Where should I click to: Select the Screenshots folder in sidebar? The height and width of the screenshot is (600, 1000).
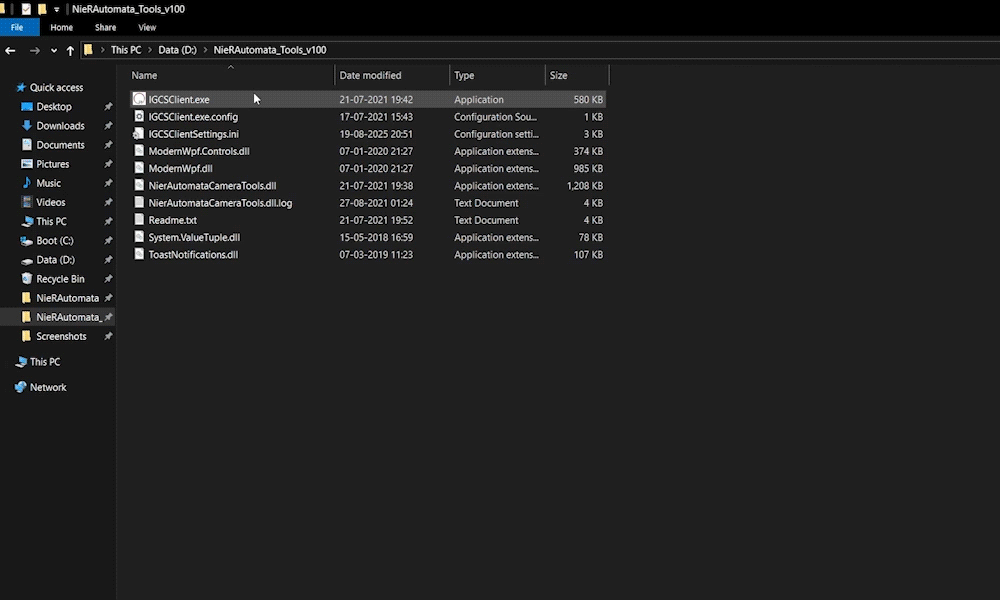(x=61, y=336)
